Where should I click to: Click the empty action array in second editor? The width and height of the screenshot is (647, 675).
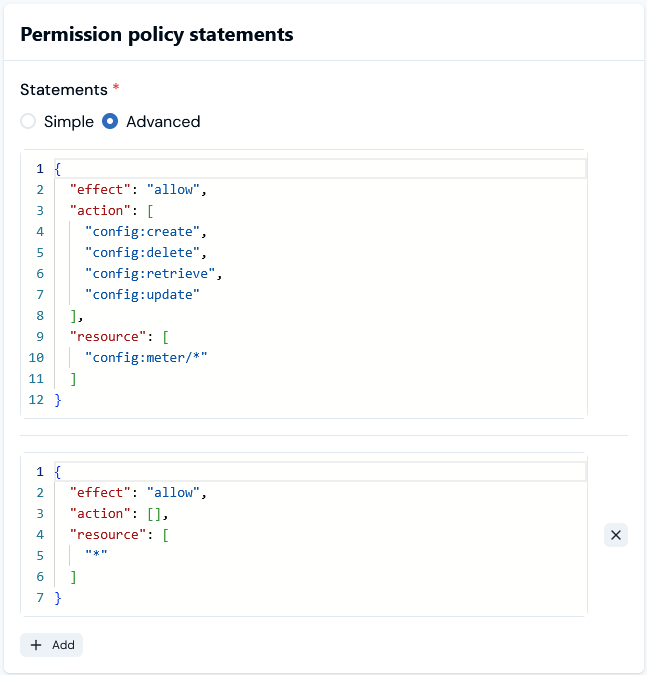click(x=154, y=514)
